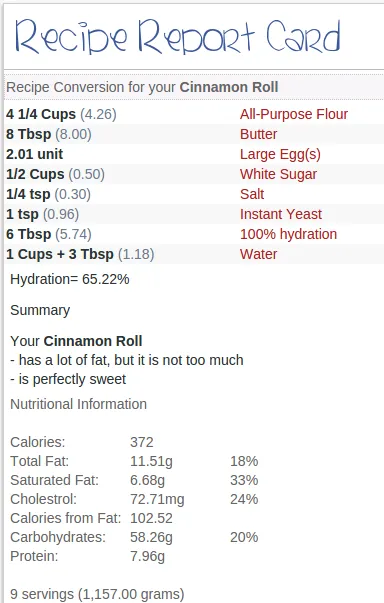Select the Cholestrol 72.71mg value

(x=157, y=499)
